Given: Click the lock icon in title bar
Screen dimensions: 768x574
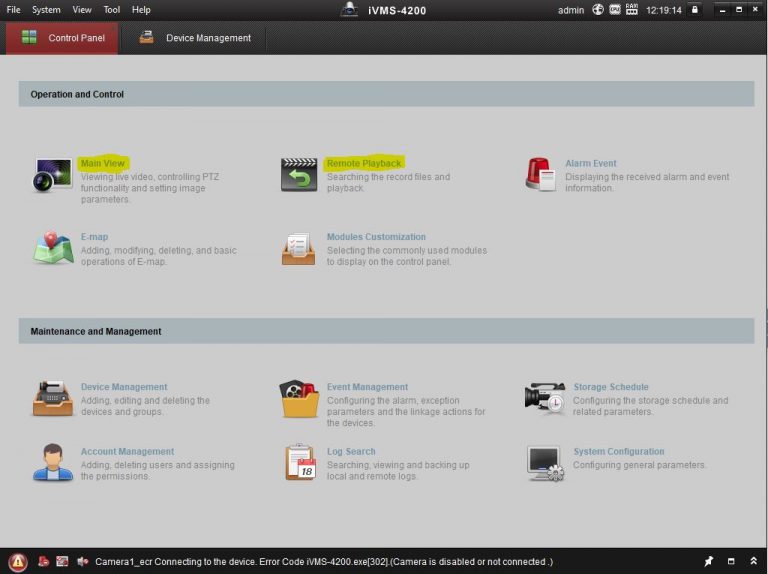Looking at the screenshot, I should coord(695,9).
